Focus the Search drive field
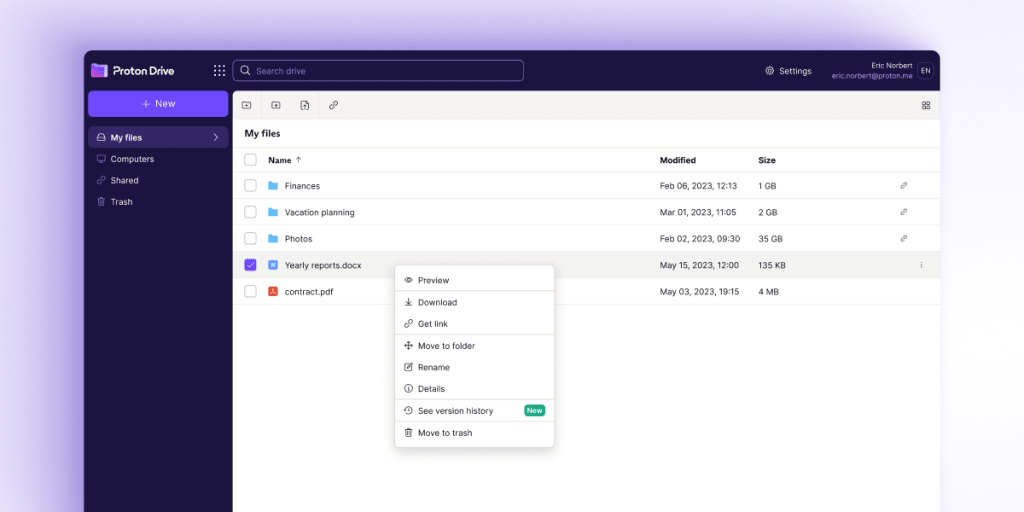This screenshot has width=1024, height=512. [378, 71]
